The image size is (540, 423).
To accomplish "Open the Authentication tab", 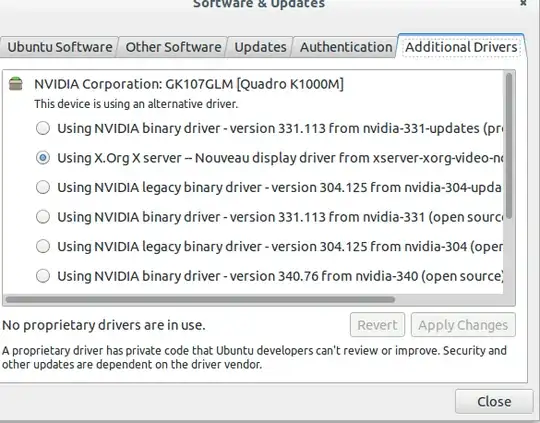I will pos(346,47).
